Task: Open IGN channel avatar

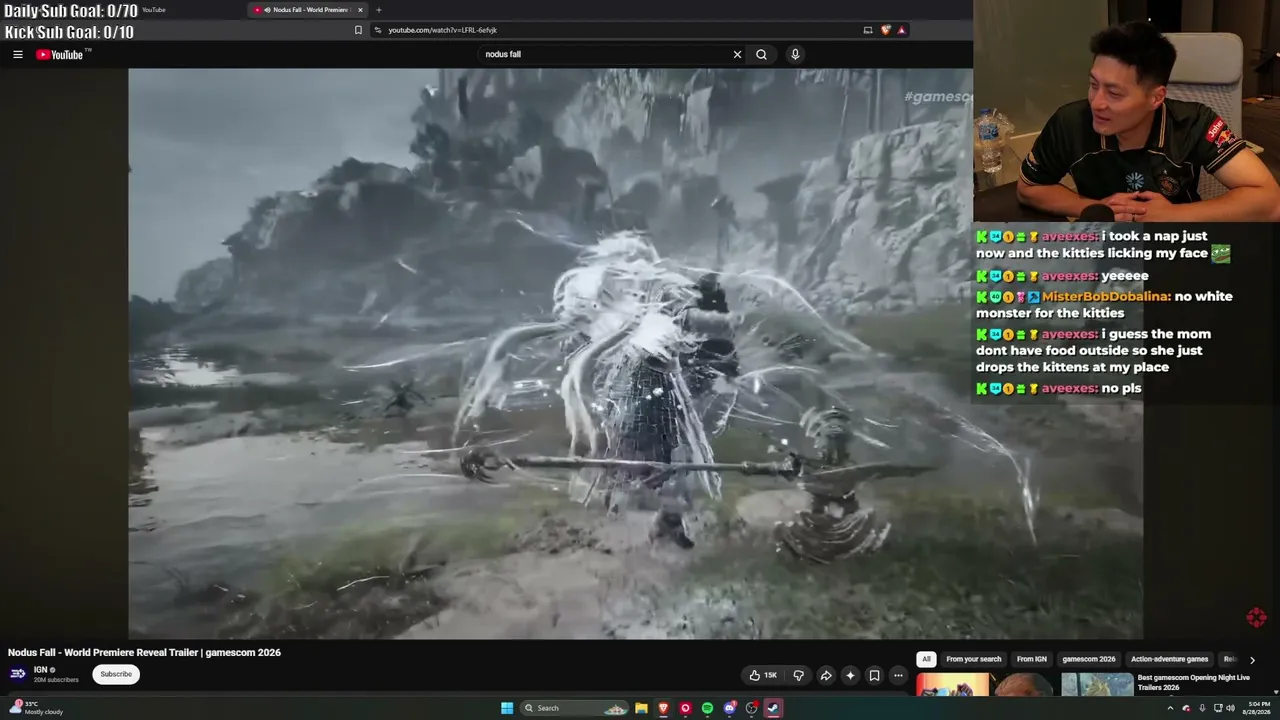Action: click(x=18, y=674)
